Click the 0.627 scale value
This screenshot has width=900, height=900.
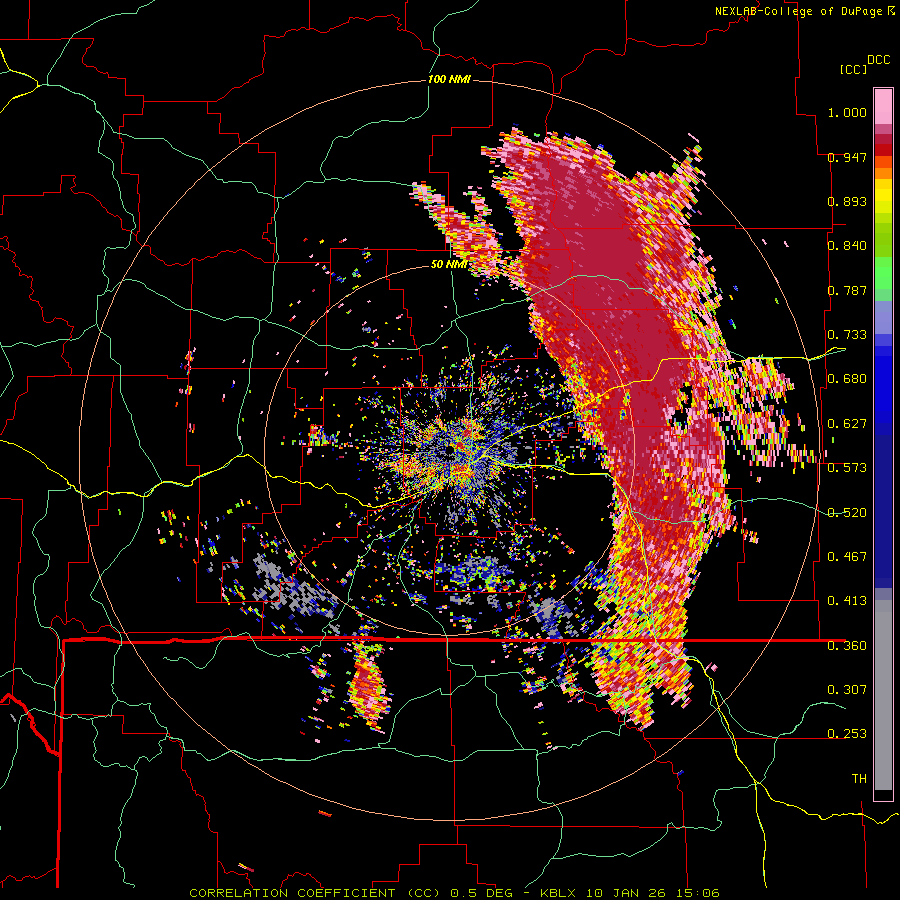click(x=847, y=424)
